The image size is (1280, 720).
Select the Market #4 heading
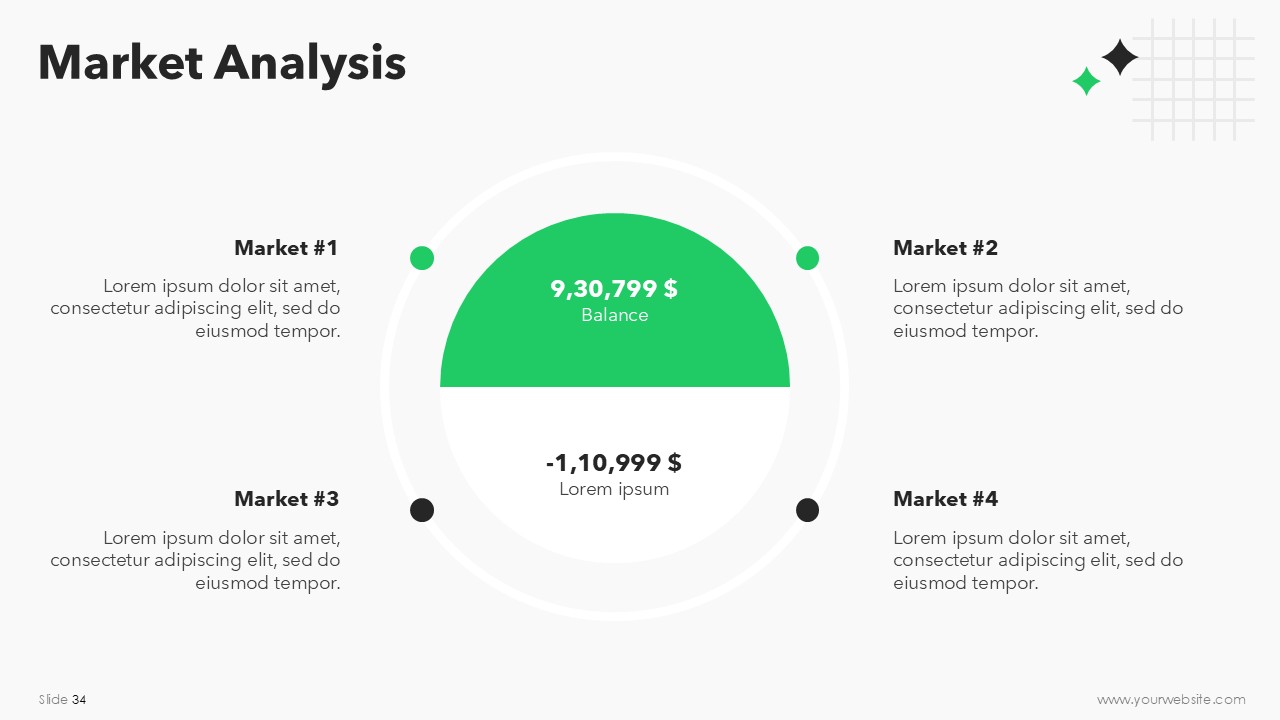(x=946, y=499)
